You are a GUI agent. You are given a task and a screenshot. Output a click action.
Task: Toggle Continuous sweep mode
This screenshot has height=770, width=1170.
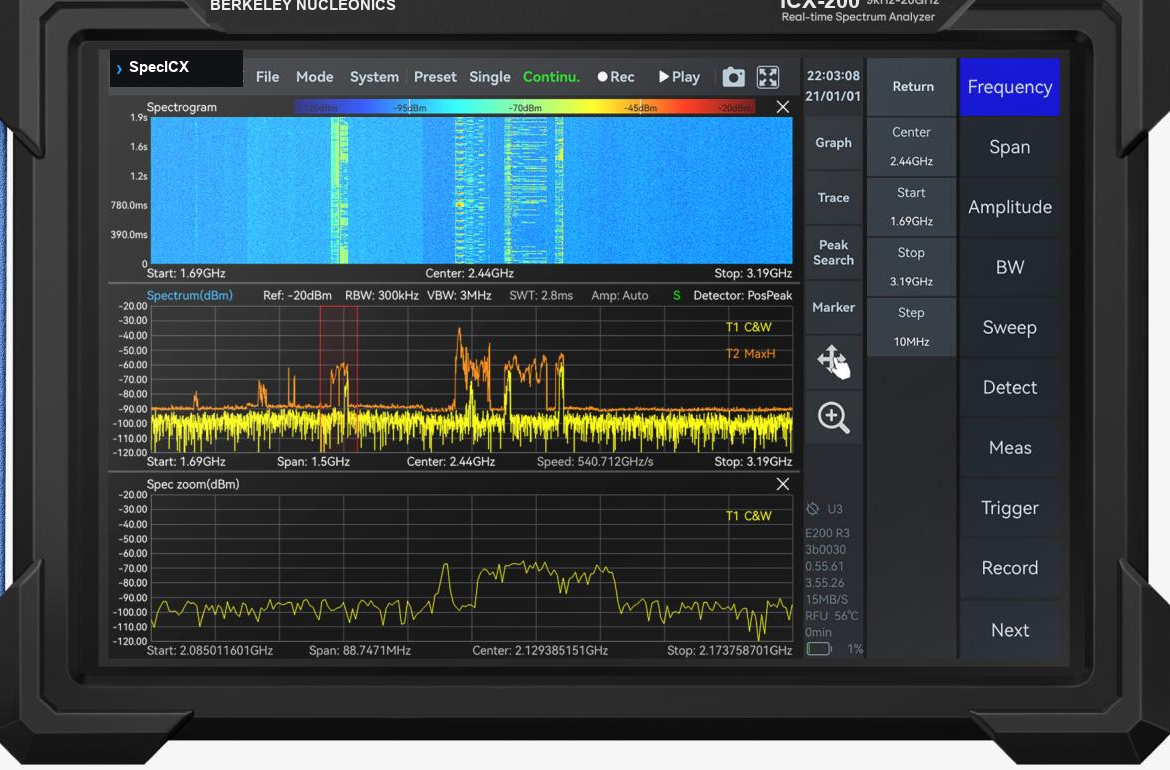coord(551,77)
